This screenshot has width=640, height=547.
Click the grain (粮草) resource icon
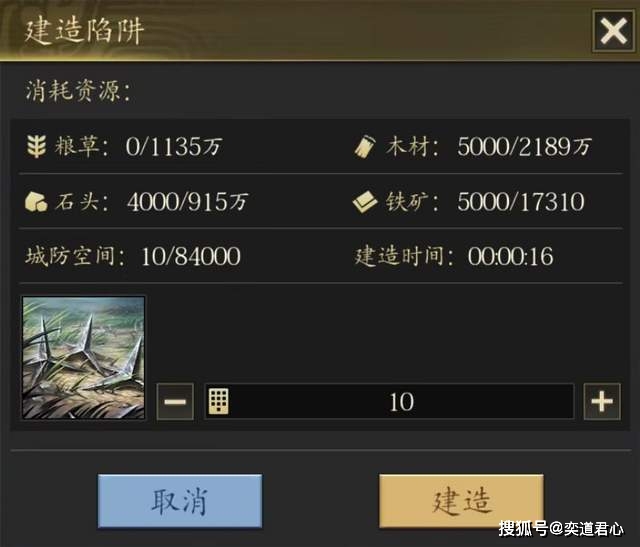click(x=36, y=147)
